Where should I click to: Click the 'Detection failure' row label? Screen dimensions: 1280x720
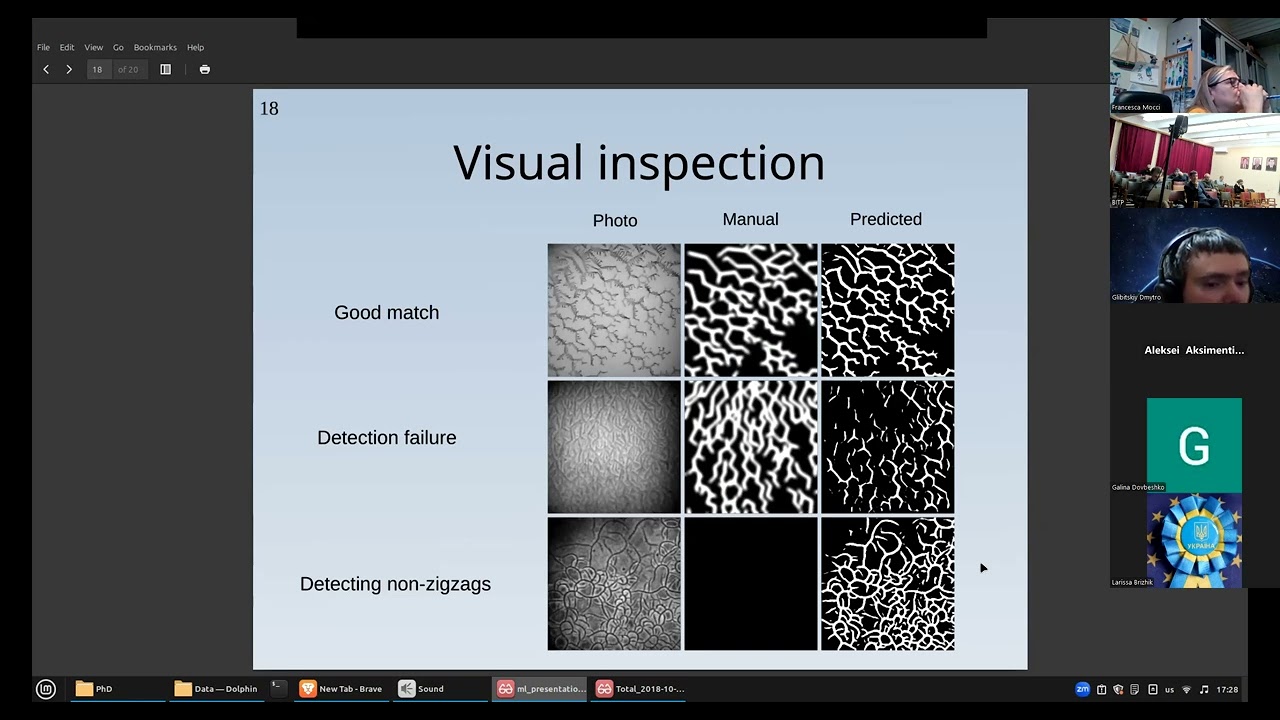[x=387, y=437]
